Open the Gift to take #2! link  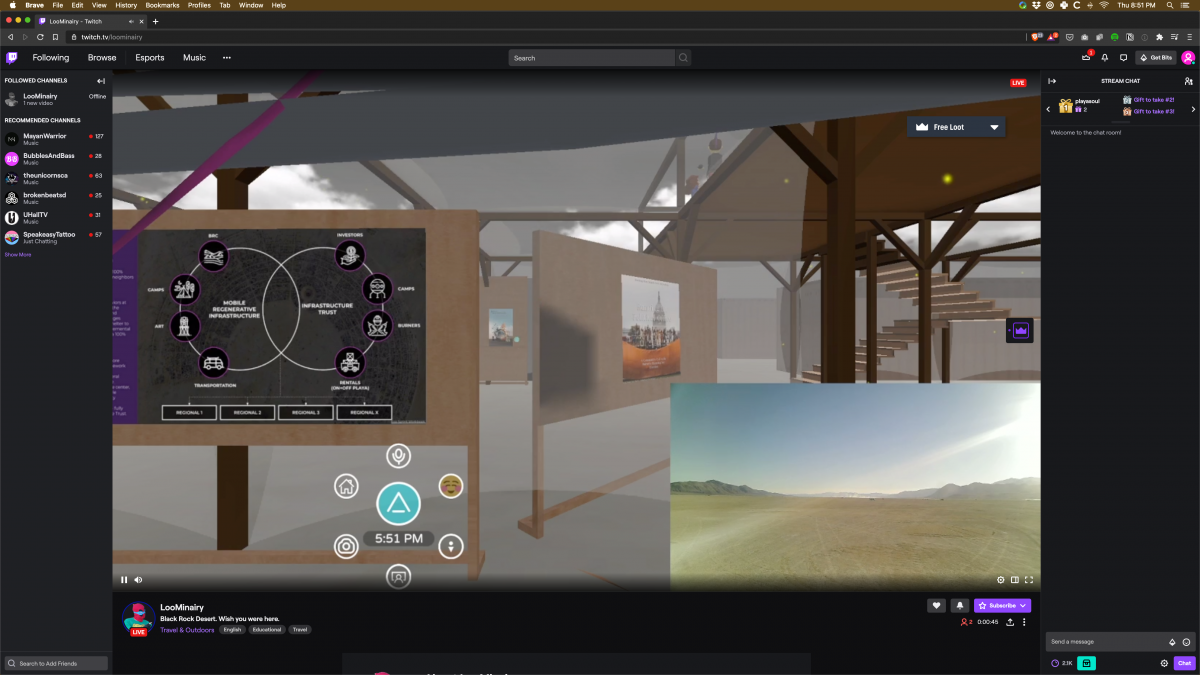pos(1153,100)
